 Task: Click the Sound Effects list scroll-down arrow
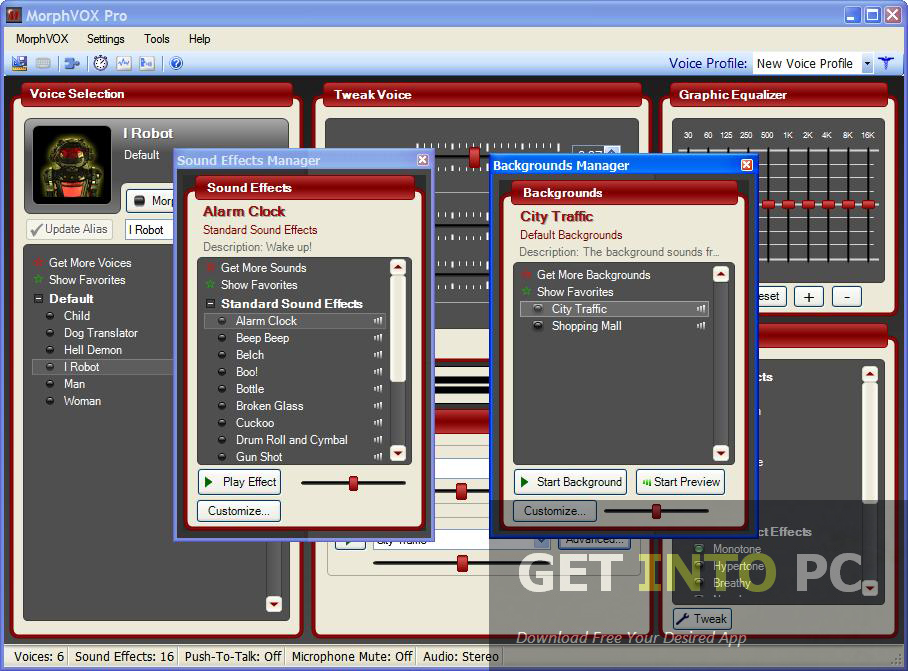coord(398,453)
